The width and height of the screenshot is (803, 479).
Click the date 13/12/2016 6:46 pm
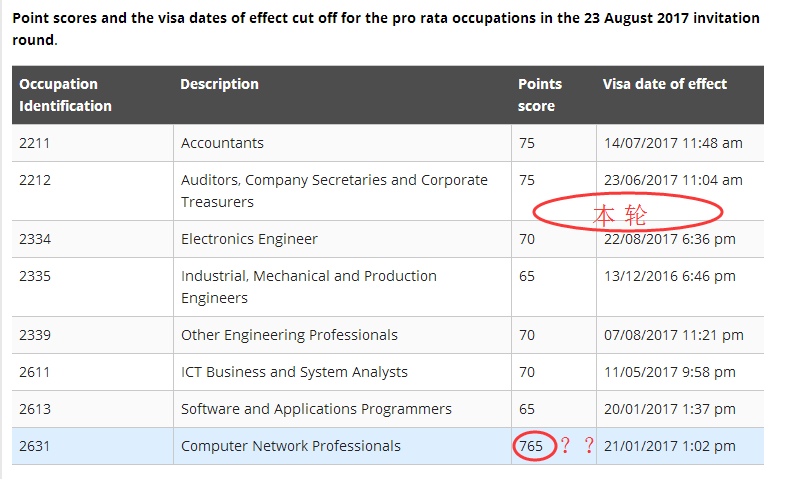point(670,276)
